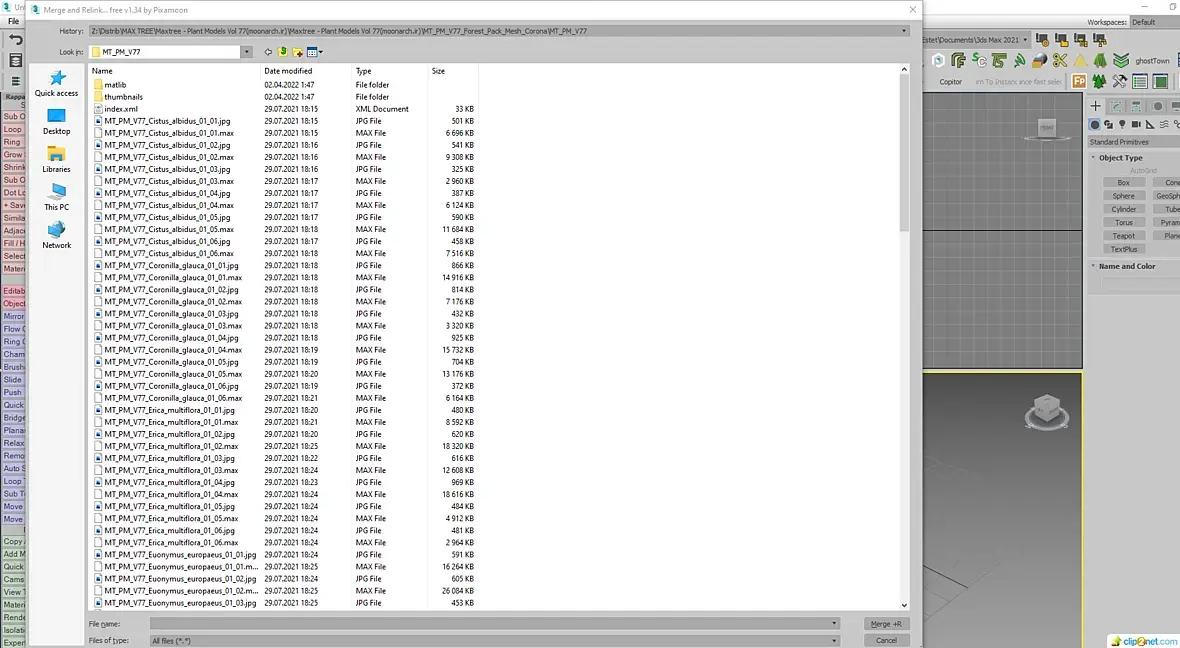Open the Workspaces Default dropdown
Screen dimensions: 1180x648
tap(1154, 23)
